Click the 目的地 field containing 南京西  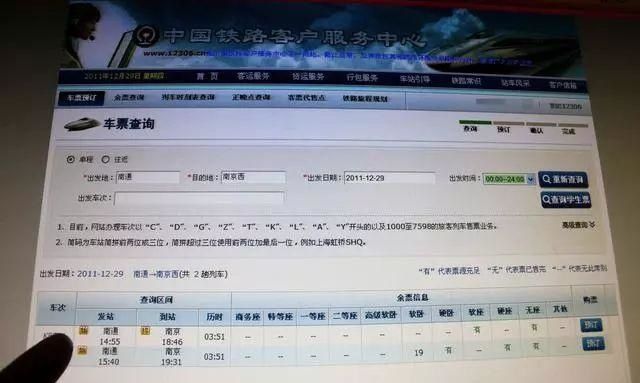(253, 178)
